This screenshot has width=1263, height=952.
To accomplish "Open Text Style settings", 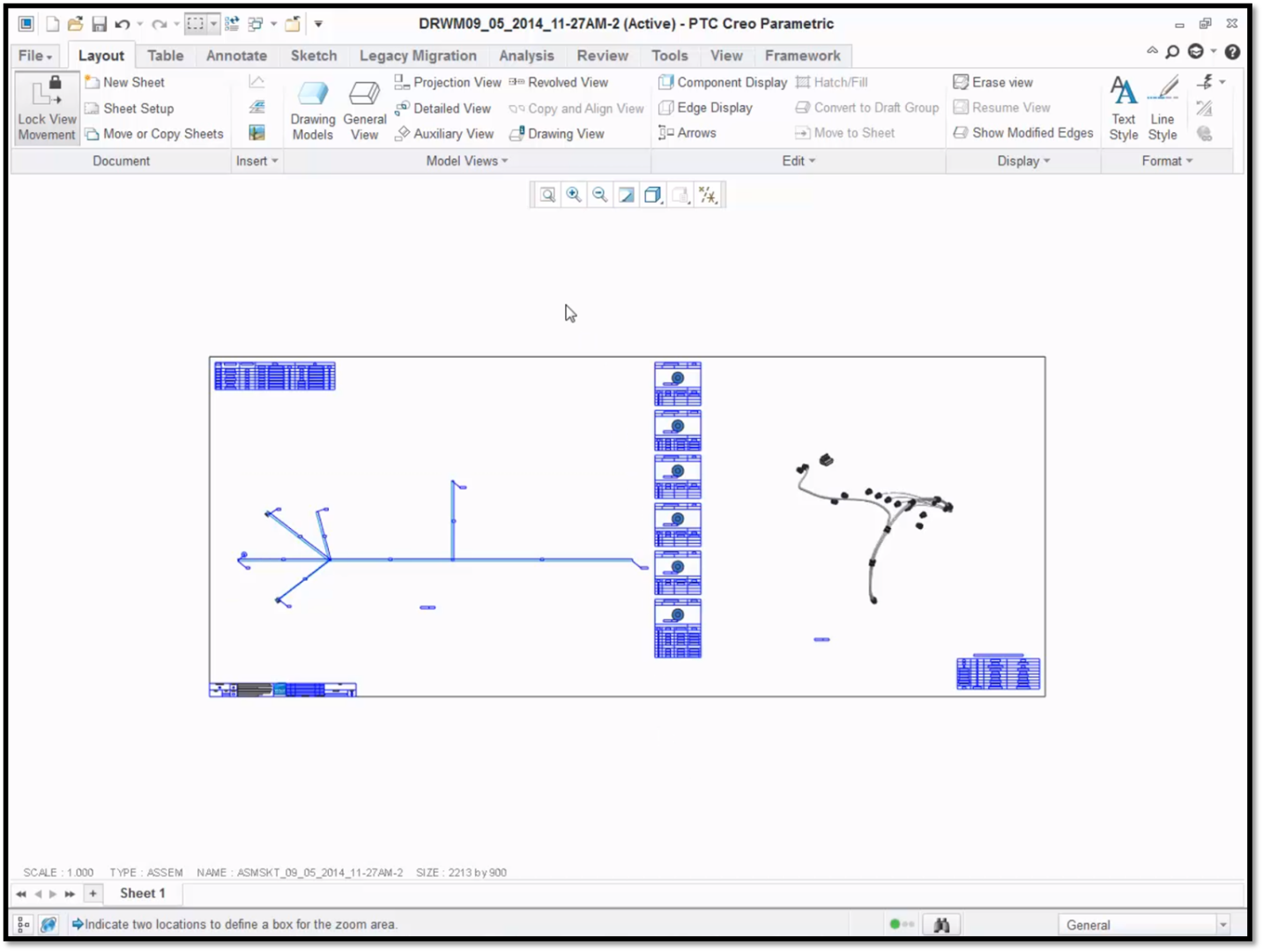I will tap(1123, 108).
